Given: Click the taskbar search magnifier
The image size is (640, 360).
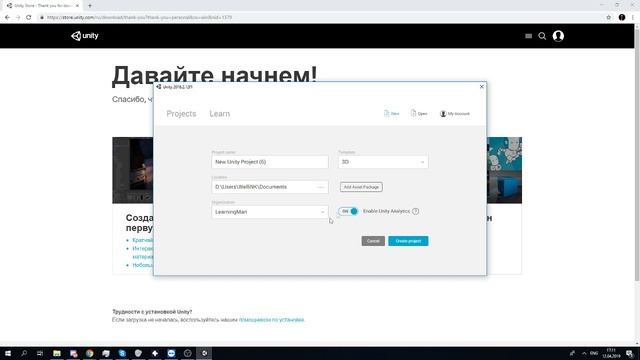Looking at the screenshot, I should click(x=24, y=353).
